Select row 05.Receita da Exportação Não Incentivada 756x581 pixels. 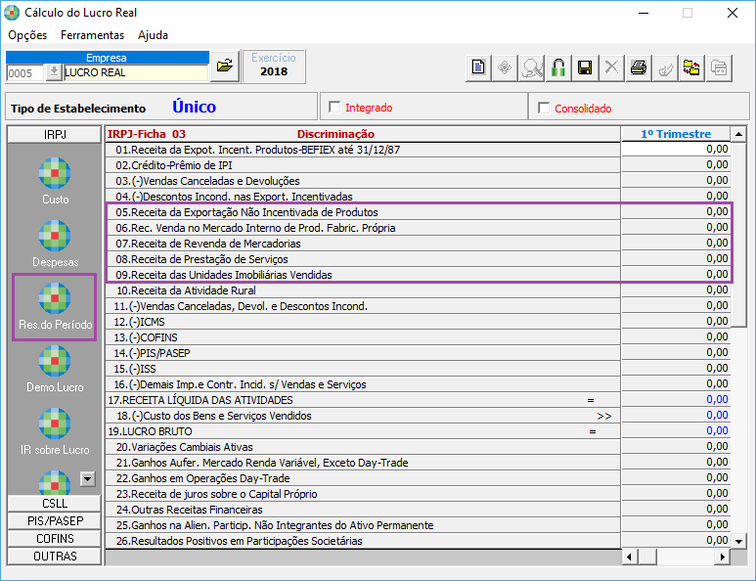[x=363, y=212]
